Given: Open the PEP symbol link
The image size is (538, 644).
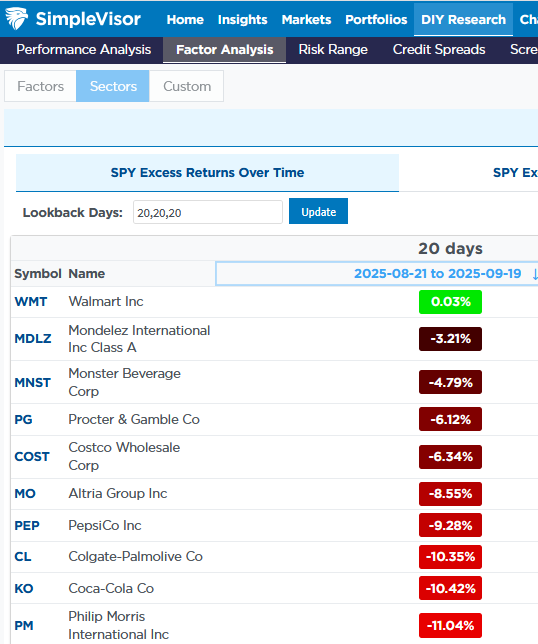Looking at the screenshot, I should tap(27, 526).
